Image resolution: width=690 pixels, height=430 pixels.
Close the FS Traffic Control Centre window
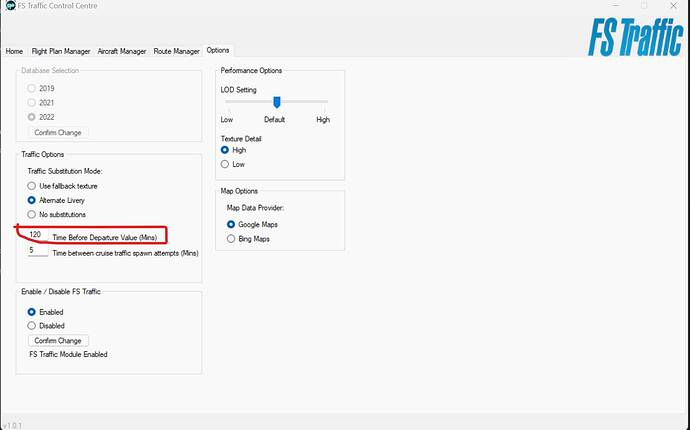pyautogui.click(x=673, y=5)
